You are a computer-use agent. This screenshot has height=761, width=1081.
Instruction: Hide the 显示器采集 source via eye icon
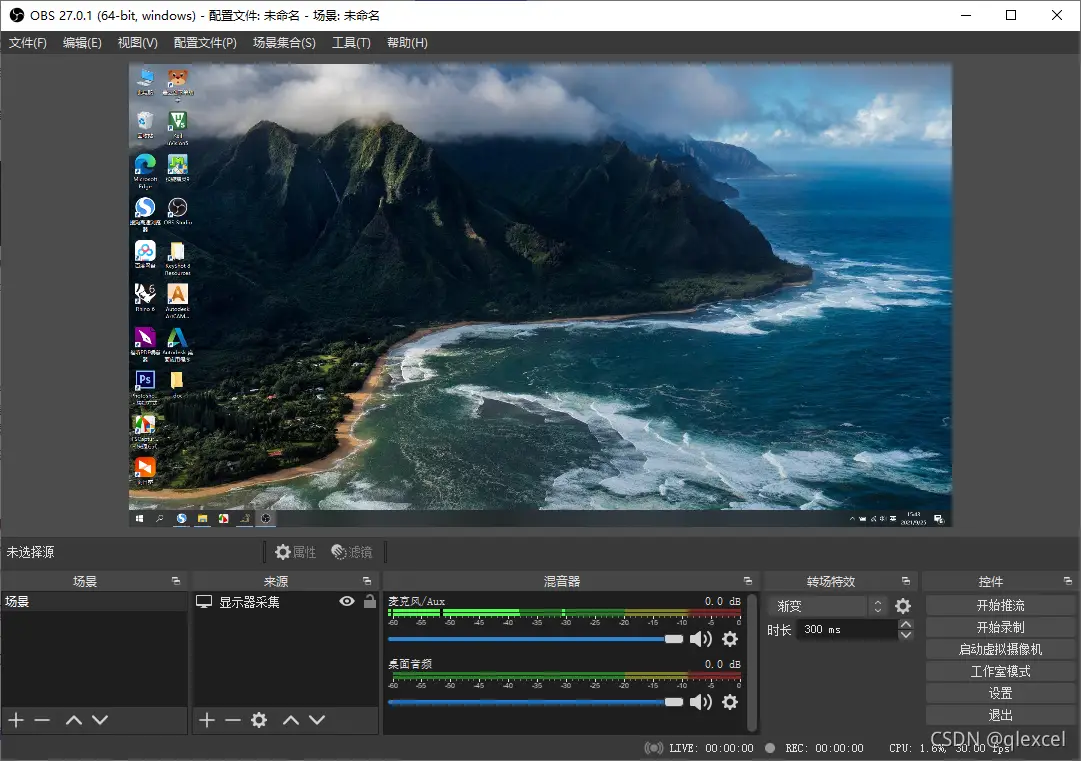(347, 602)
